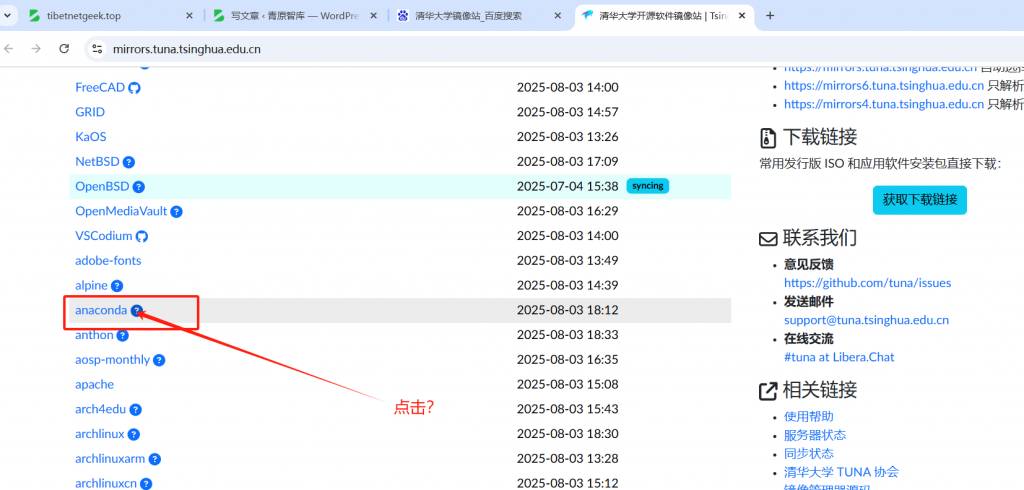Click the OpenBSD timestamp 2025-07-04 15:38
The height and width of the screenshot is (490, 1024).
pyautogui.click(x=568, y=187)
